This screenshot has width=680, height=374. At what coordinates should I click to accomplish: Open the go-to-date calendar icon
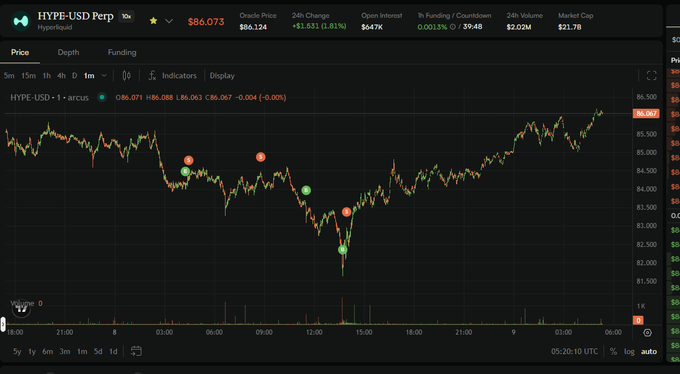[136, 351]
